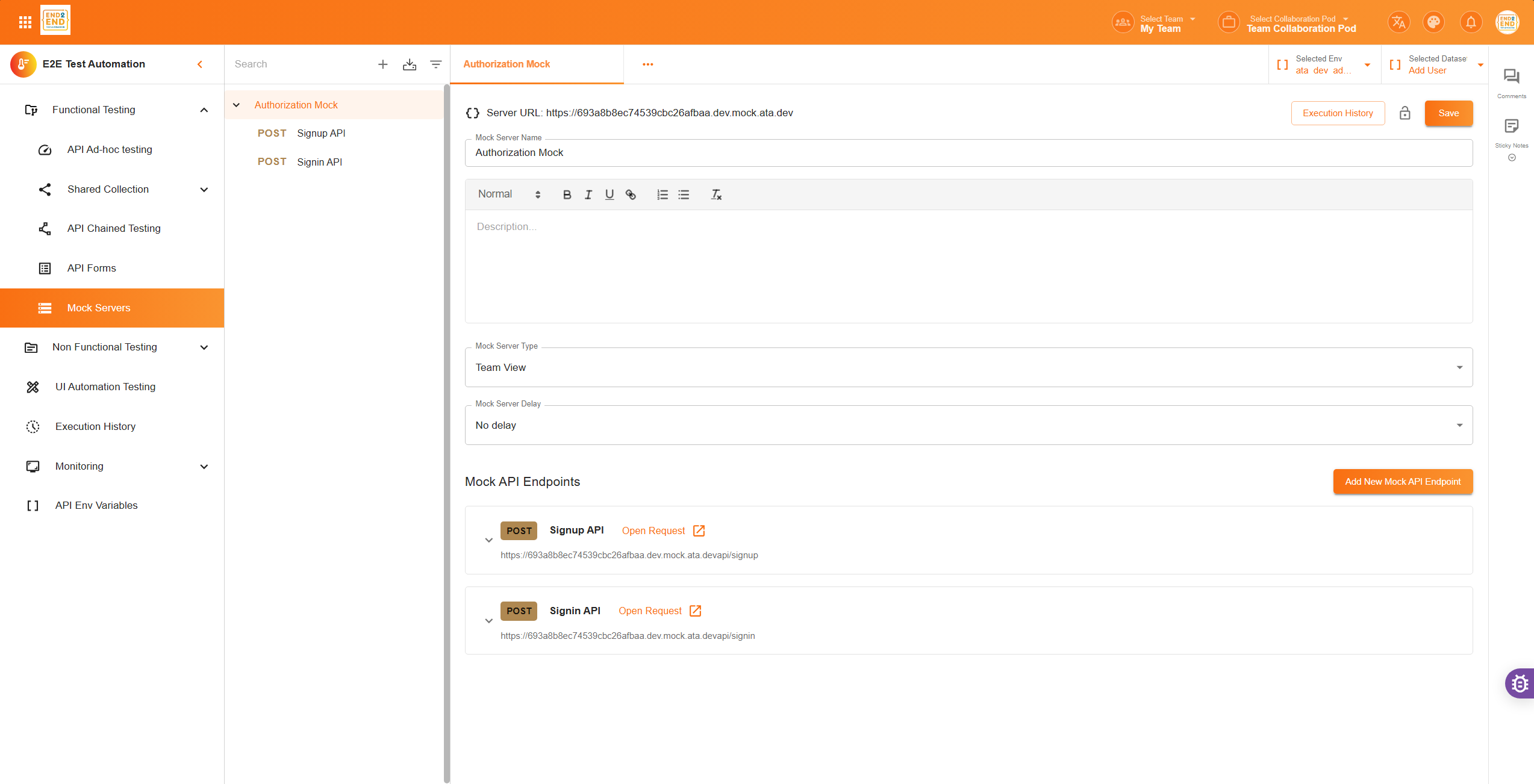
Task: Open the app grid launcher icon
Action: point(25,22)
